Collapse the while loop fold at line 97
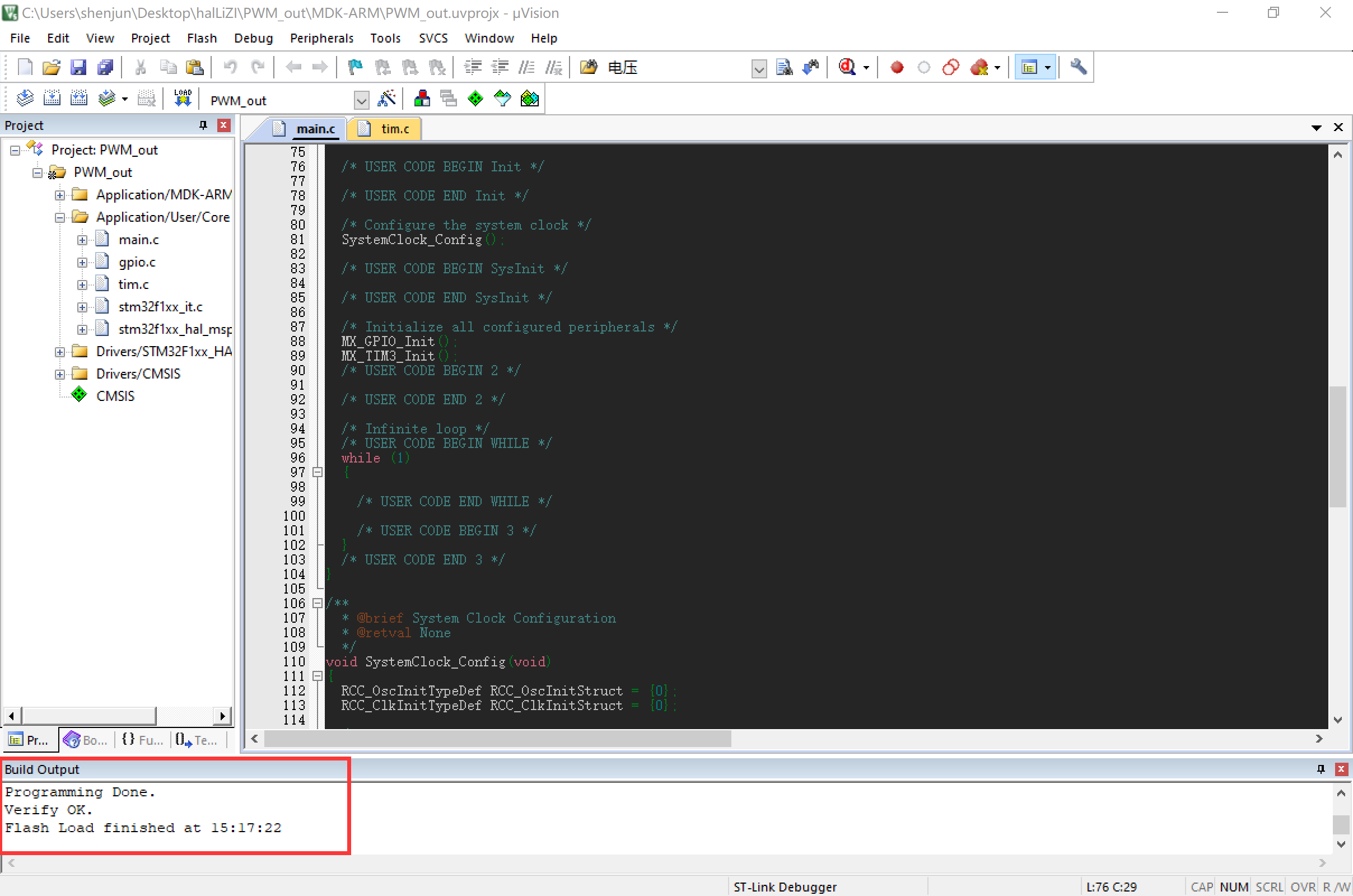This screenshot has width=1353, height=896. tap(318, 472)
